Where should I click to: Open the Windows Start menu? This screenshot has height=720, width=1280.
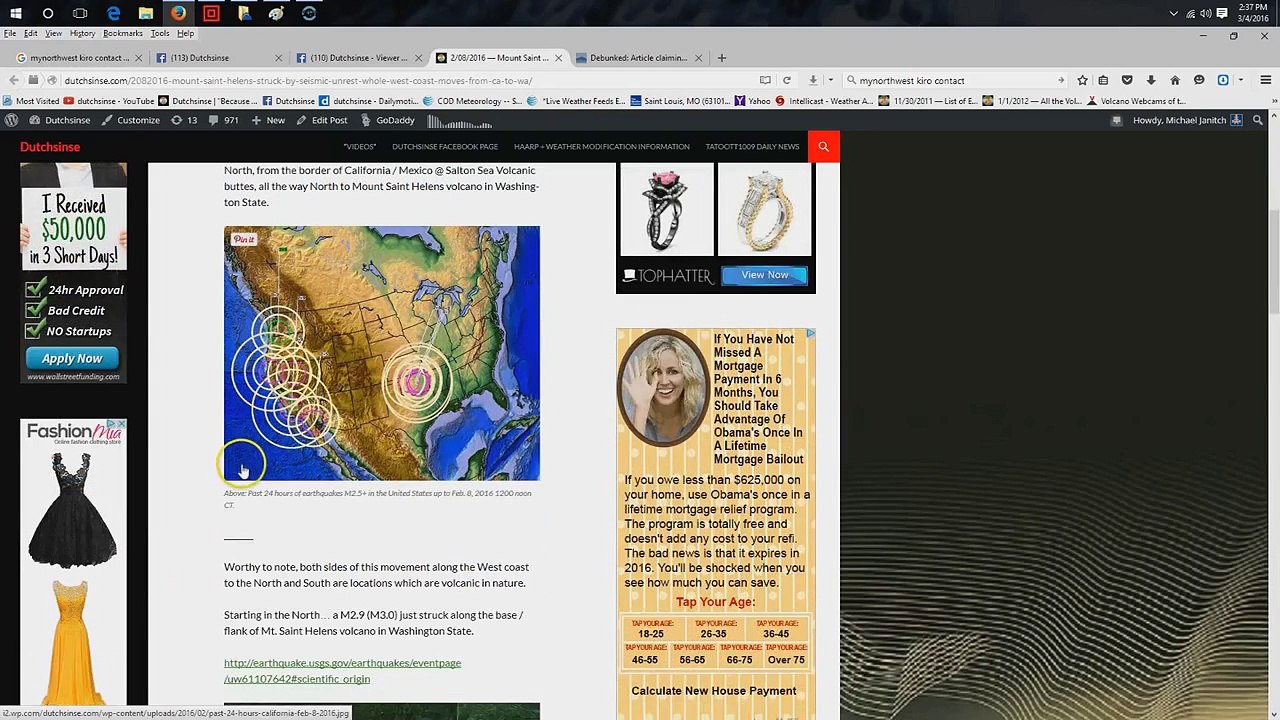(x=16, y=13)
